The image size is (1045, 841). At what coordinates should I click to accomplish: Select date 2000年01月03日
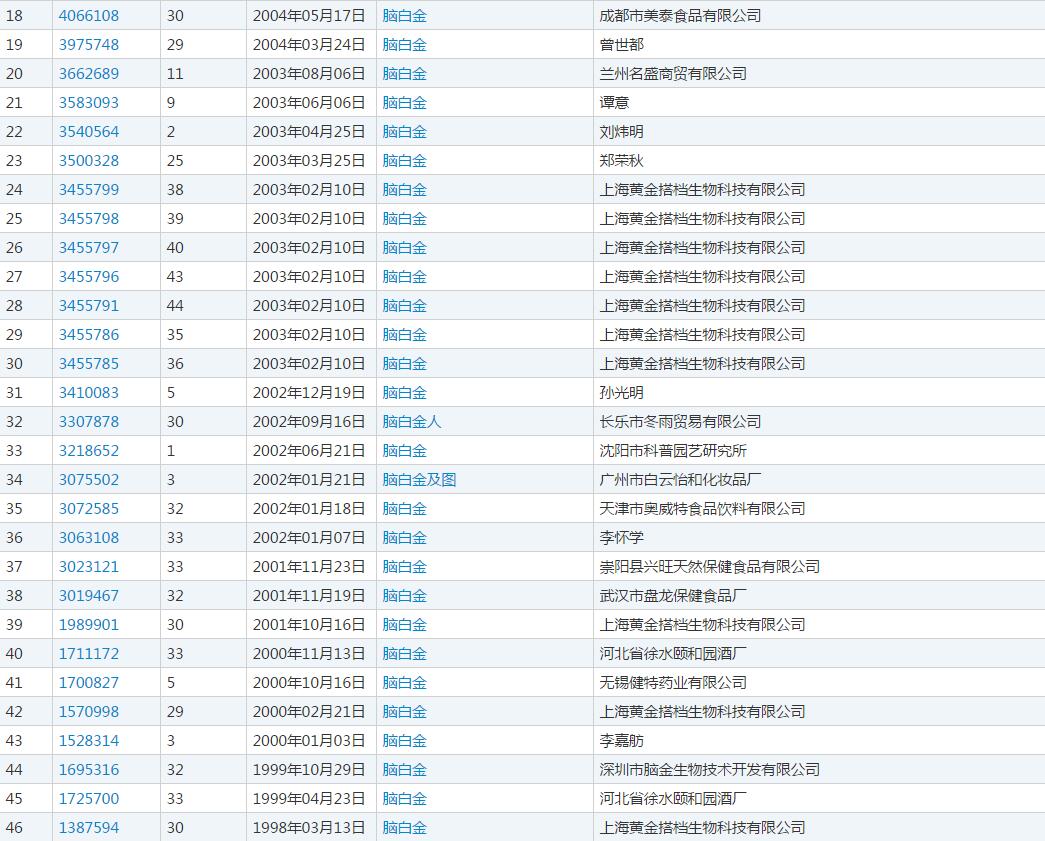click(309, 740)
